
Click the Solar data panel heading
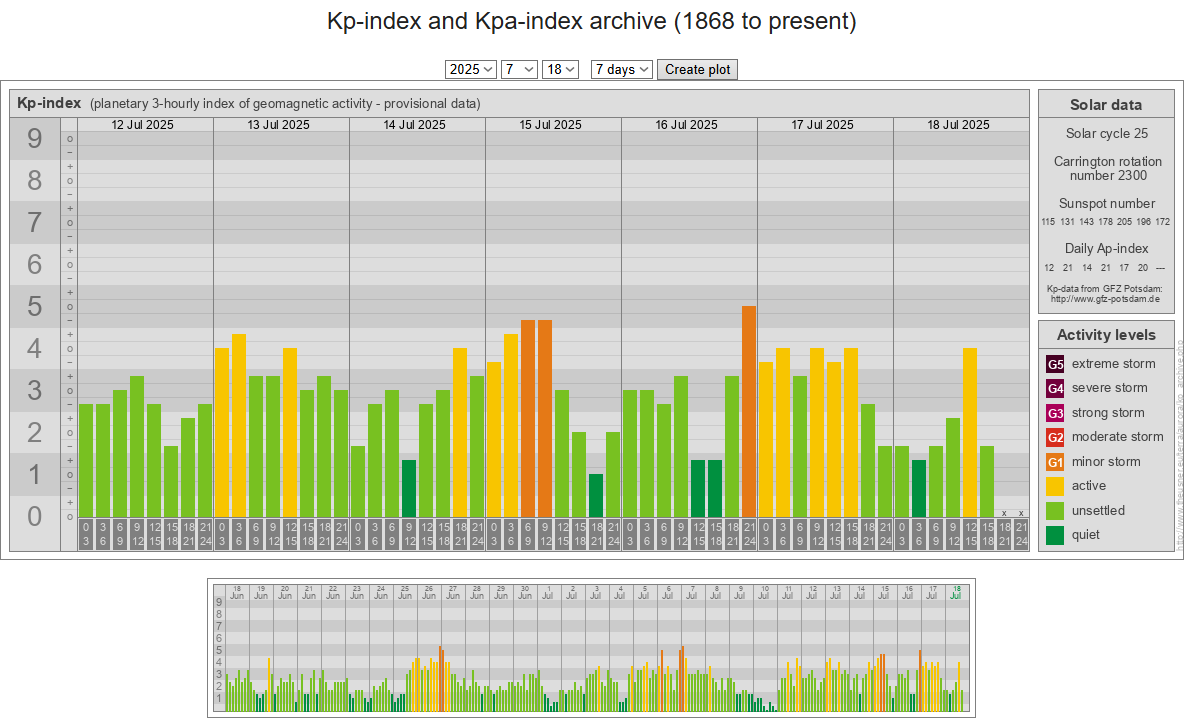point(1106,105)
